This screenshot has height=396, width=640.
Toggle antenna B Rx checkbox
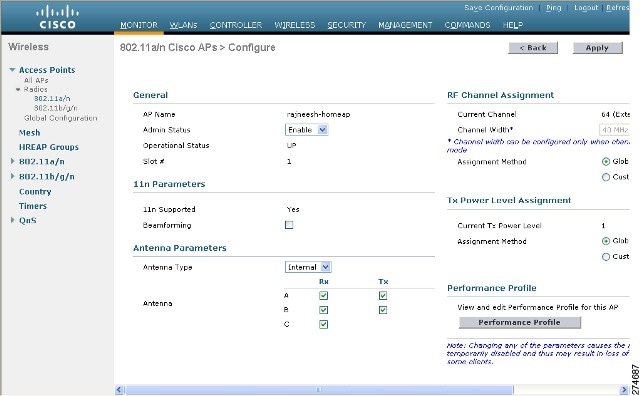323,310
